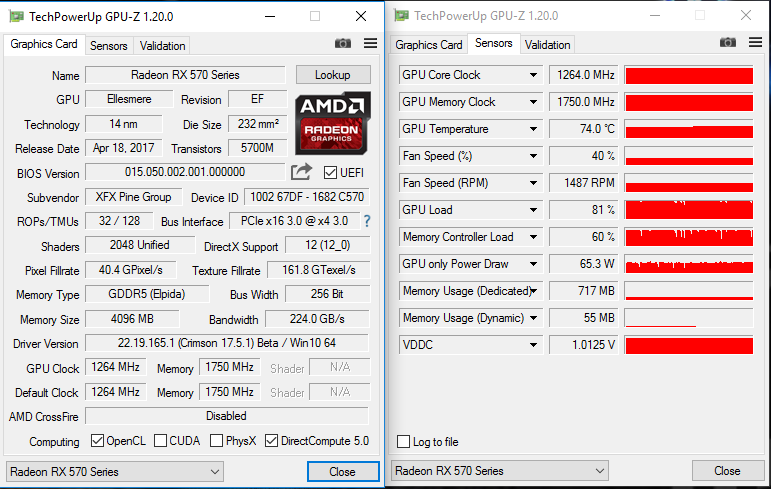Click the screenshot camera icon in Sensors window
The width and height of the screenshot is (771, 489).
[x=728, y=43]
